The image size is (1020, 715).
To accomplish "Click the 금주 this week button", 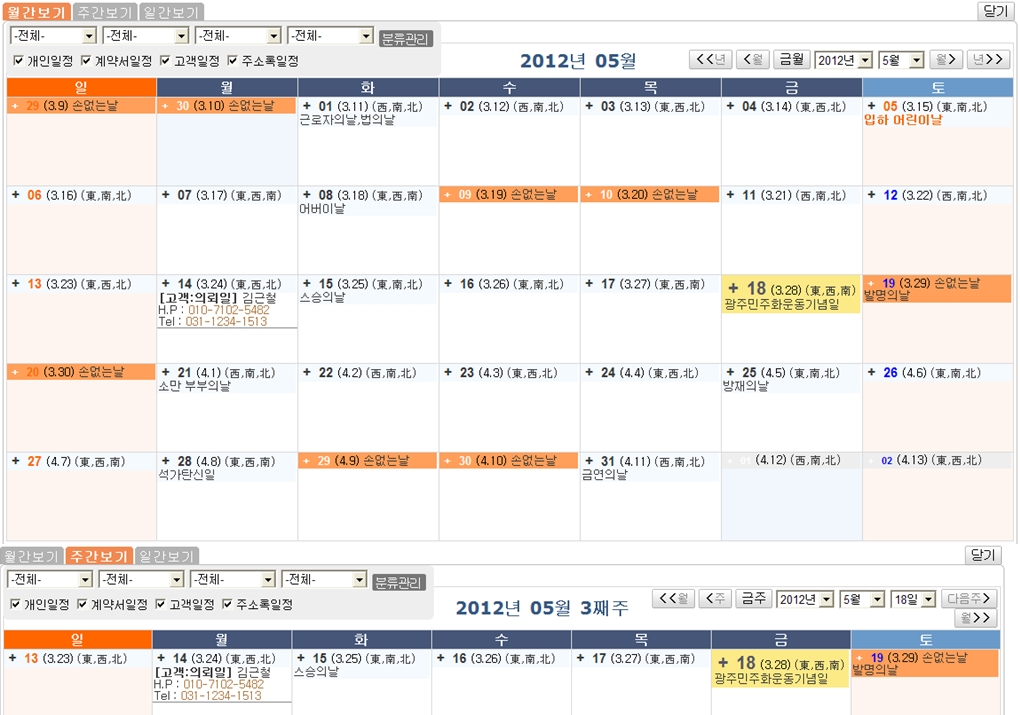I will pos(753,599).
